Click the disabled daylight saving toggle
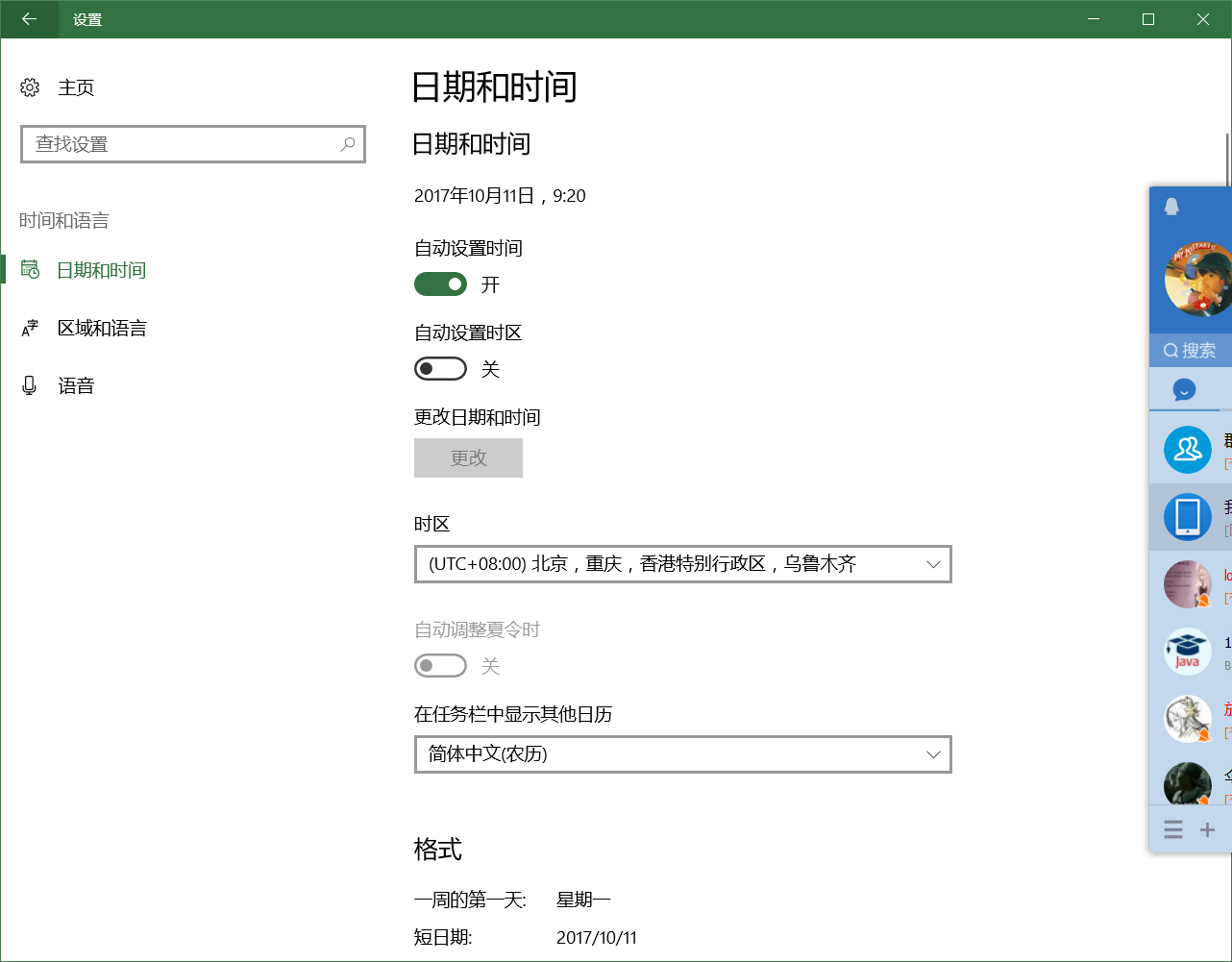 (x=440, y=666)
